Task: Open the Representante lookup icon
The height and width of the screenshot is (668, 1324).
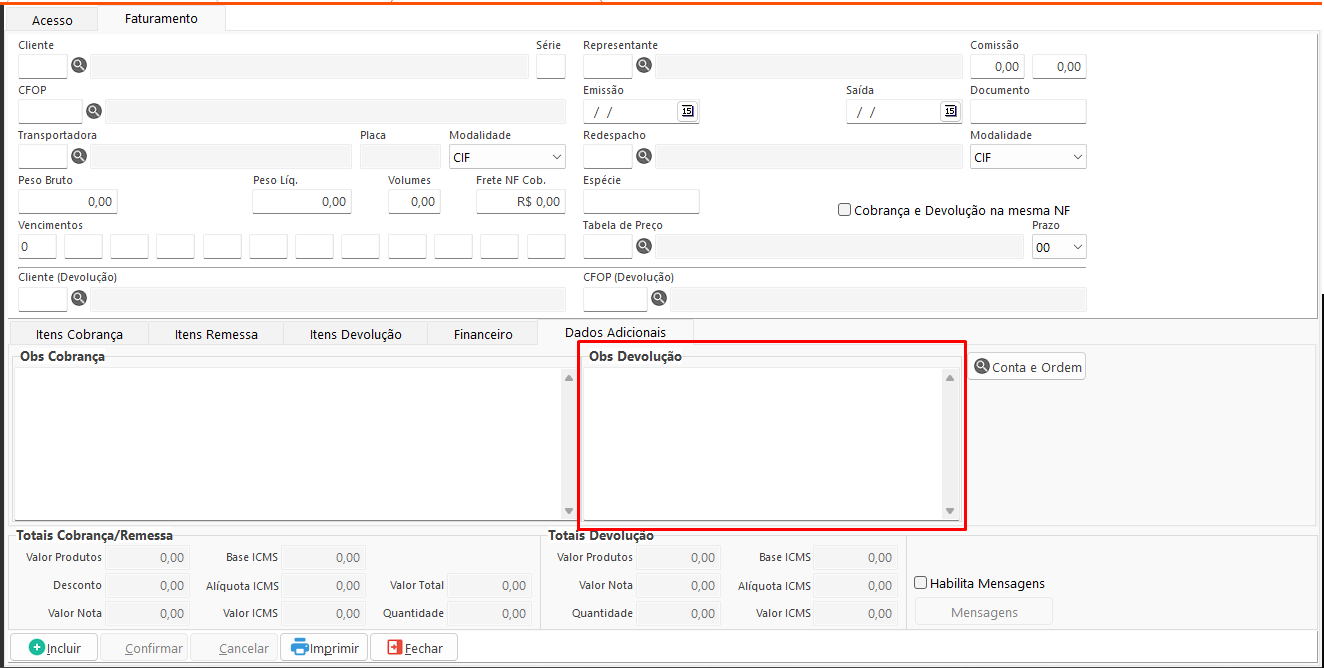Action: (644, 66)
